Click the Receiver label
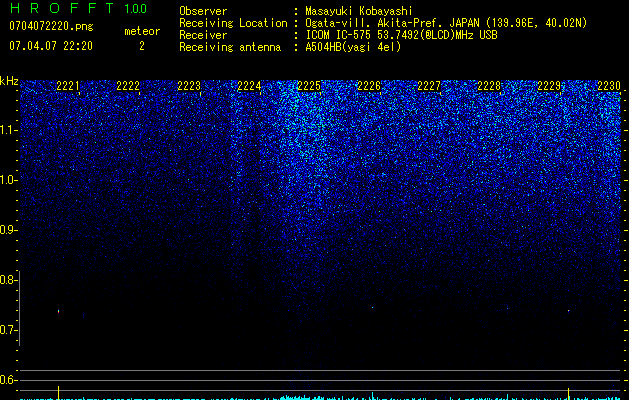The width and height of the screenshot is (629, 400). (x=203, y=35)
